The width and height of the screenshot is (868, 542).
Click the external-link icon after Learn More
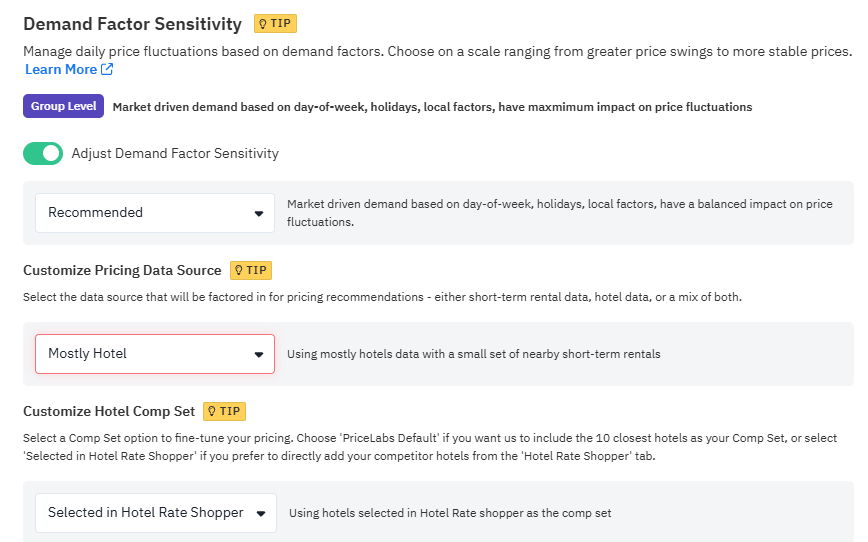tap(107, 69)
